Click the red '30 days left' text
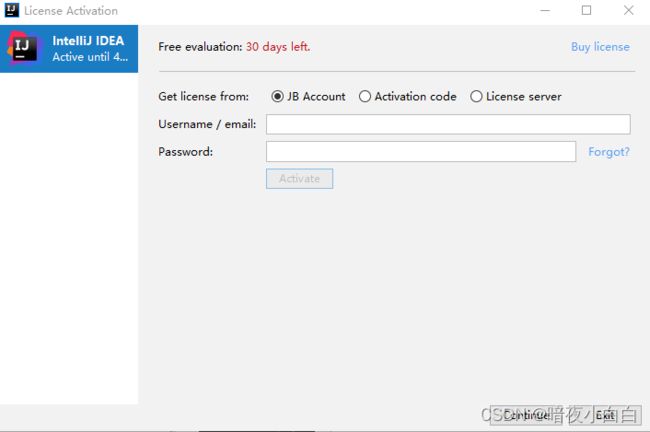Viewport: 650px width, 432px height. 278,47
